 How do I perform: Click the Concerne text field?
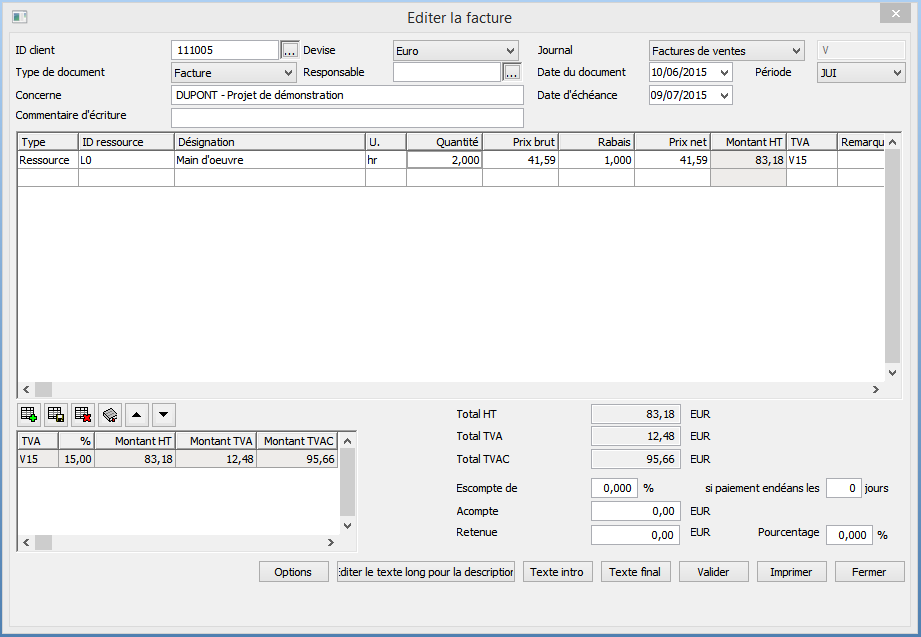click(x=347, y=95)
